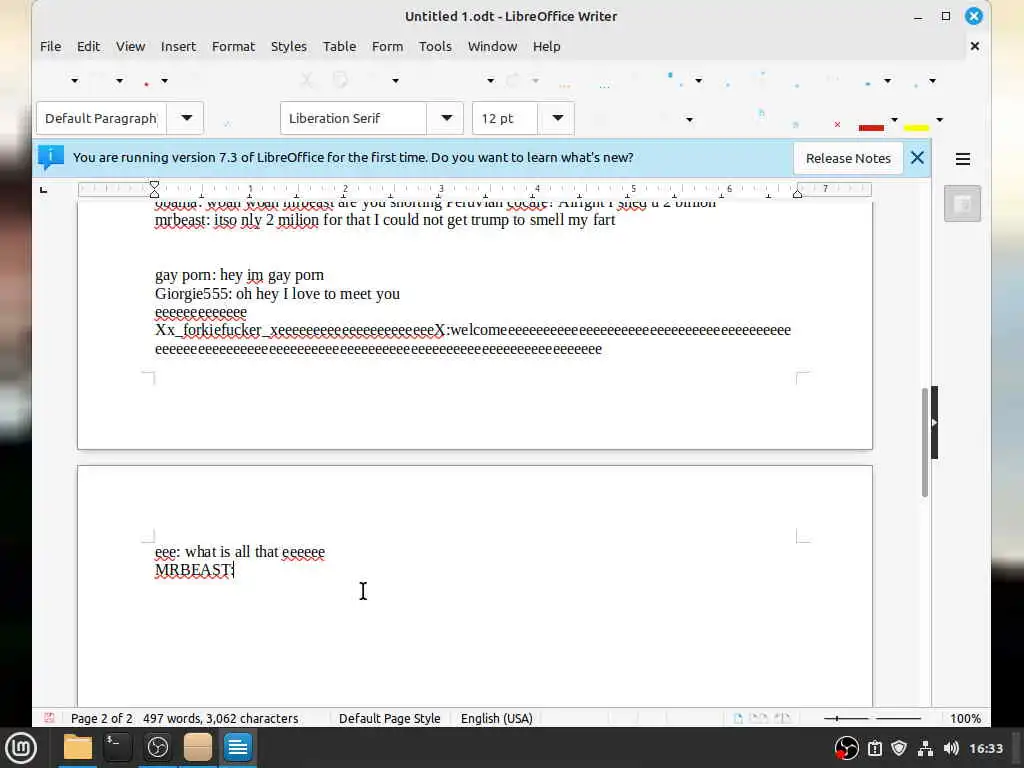Open the network tray icon
1024x768 pixels.
(925, 748)
